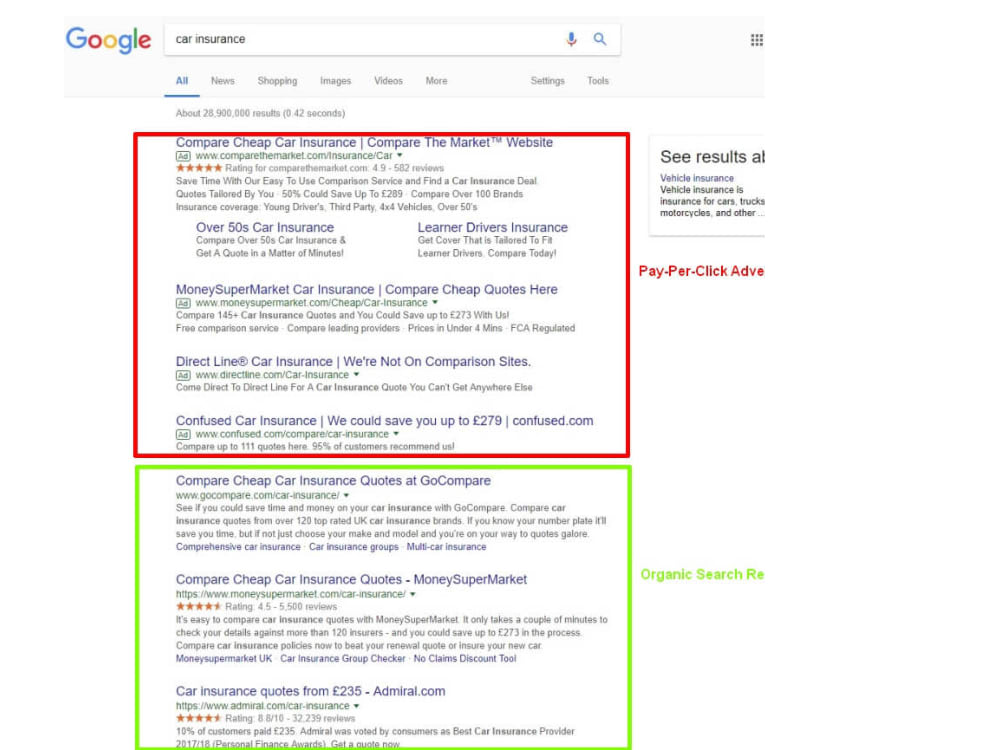
Task: Open search Settings
Action: point(547,81)
